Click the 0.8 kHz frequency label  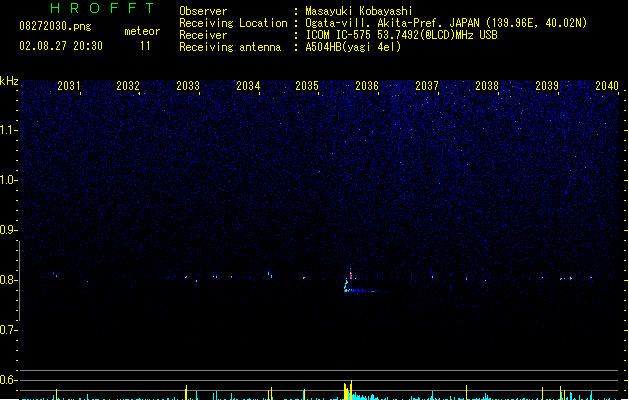click(9, 280)
